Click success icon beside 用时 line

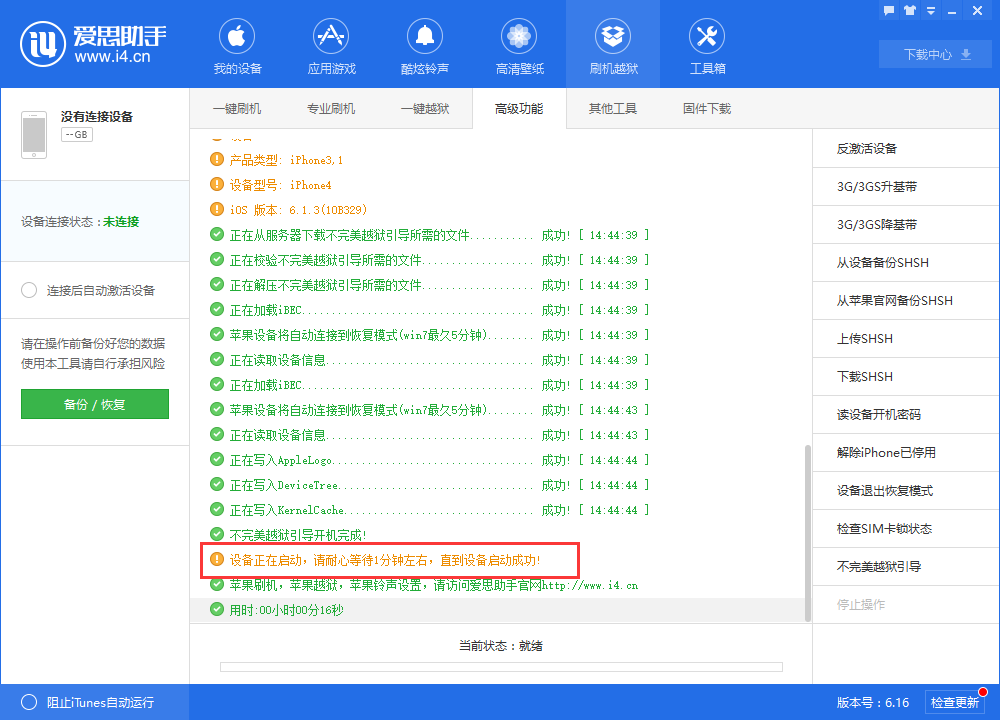coord(217,610)
